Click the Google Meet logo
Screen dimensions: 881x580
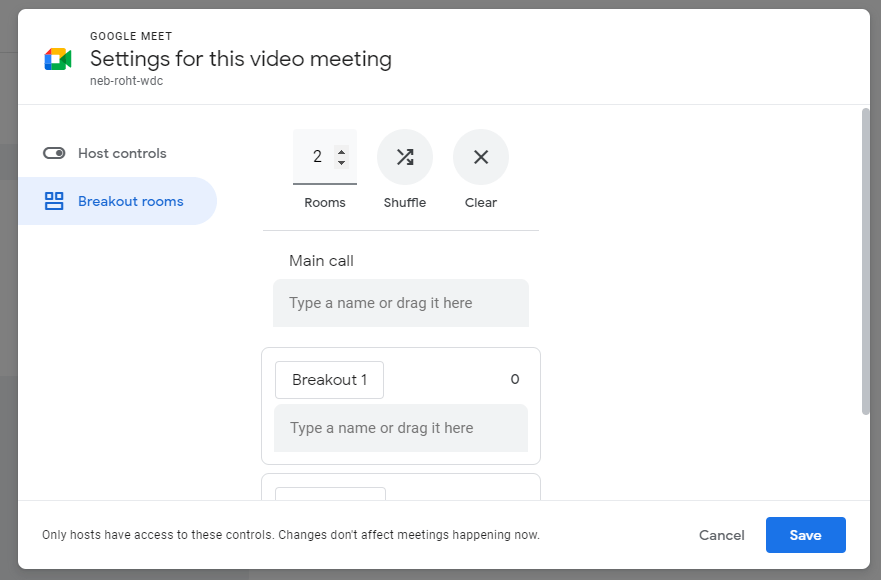click(x=57, y=59)
